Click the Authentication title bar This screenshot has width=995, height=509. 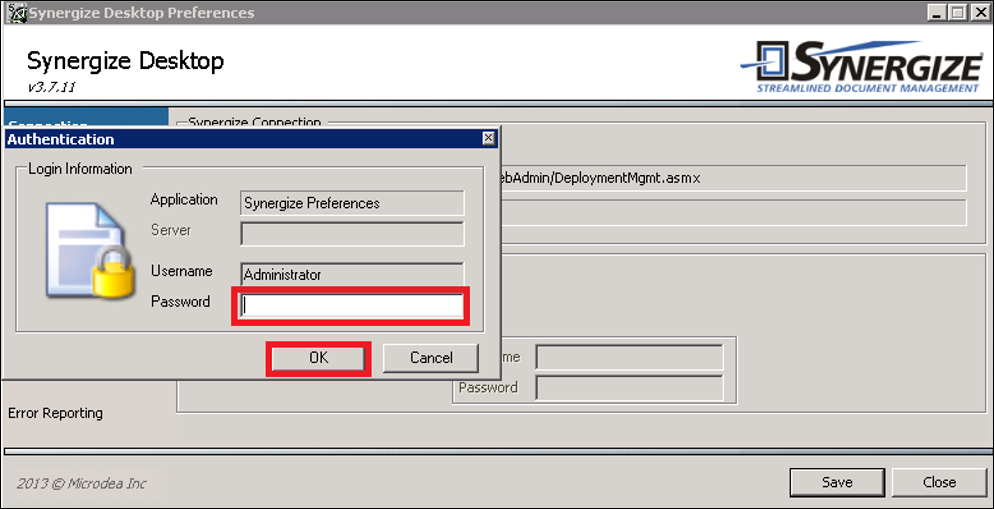coord(251,139)
